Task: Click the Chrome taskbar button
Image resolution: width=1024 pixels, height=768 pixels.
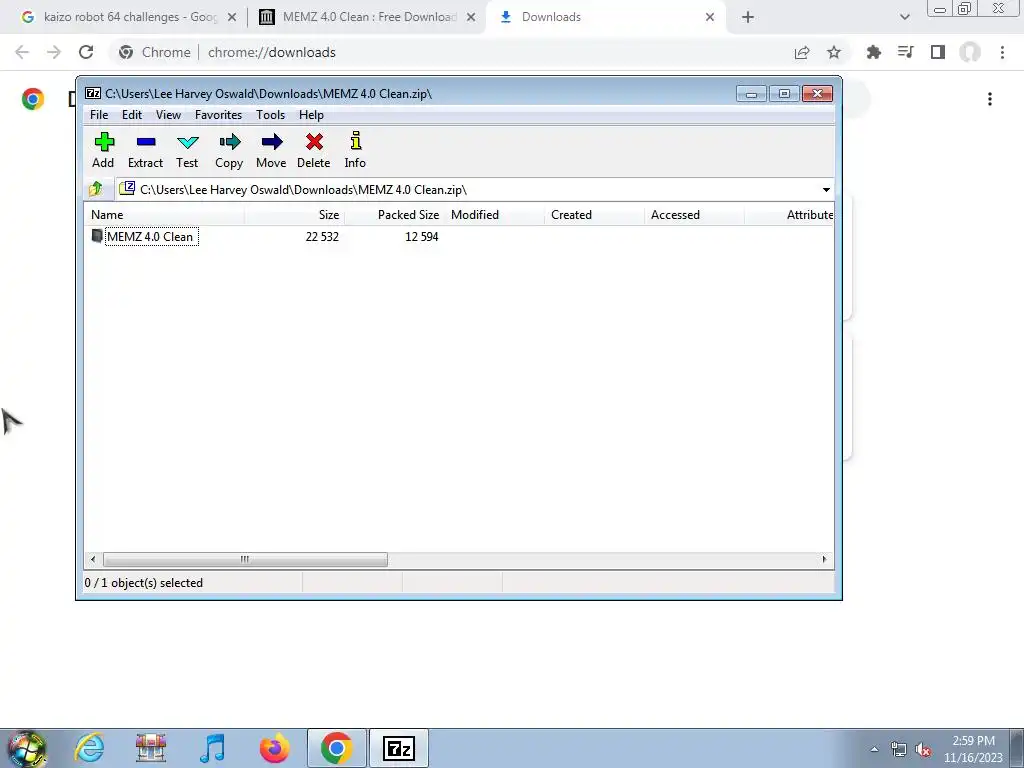Action: tap(337, 748)
